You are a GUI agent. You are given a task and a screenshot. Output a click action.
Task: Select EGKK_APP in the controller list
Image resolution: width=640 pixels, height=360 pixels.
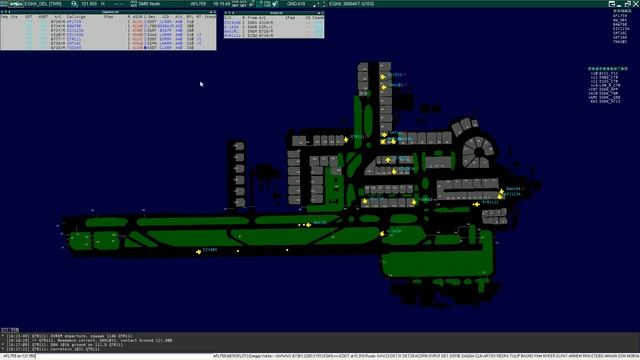pyautogui.click(x=605, y=89)
